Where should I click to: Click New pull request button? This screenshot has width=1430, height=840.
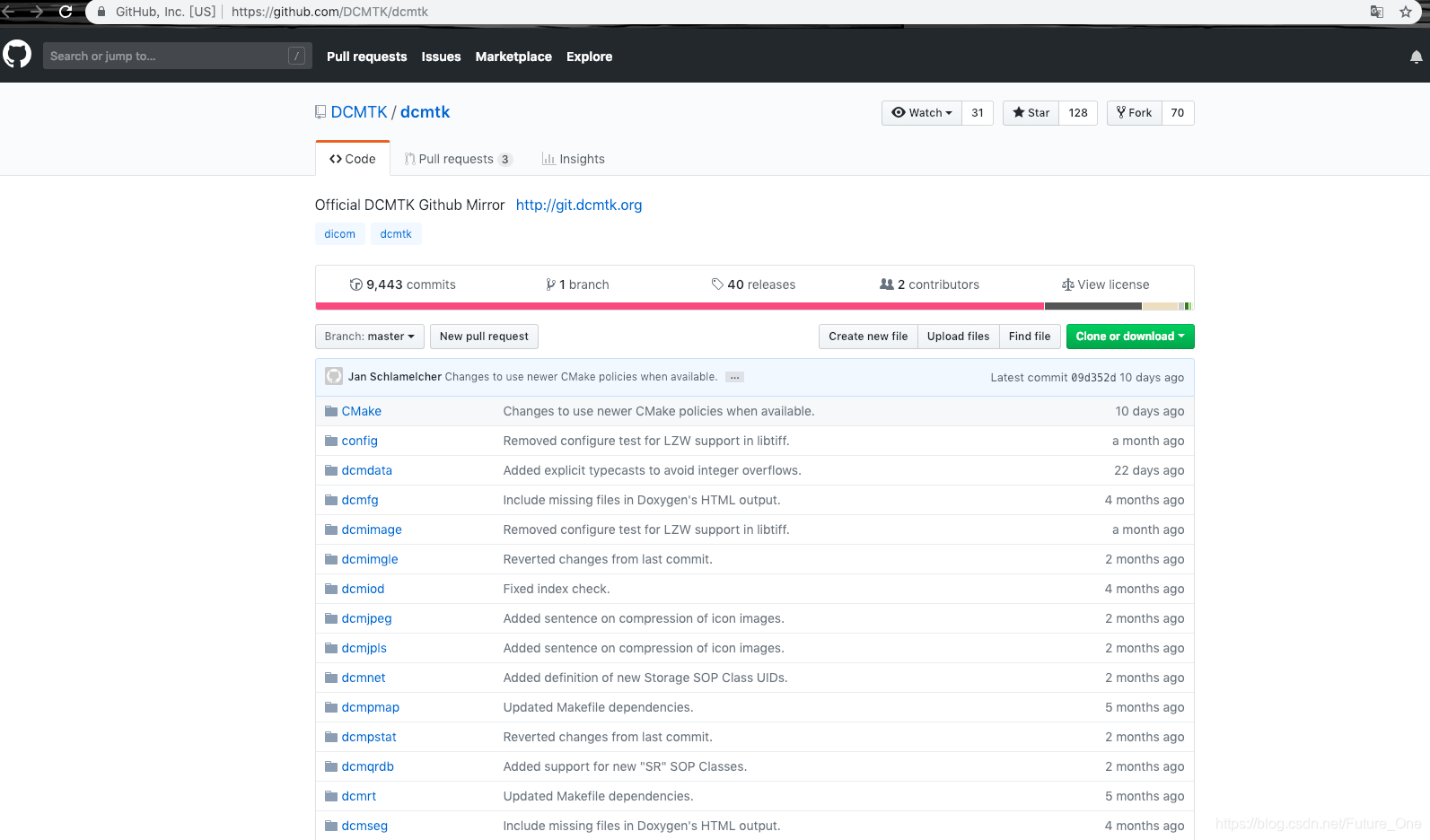pos(484,337)
